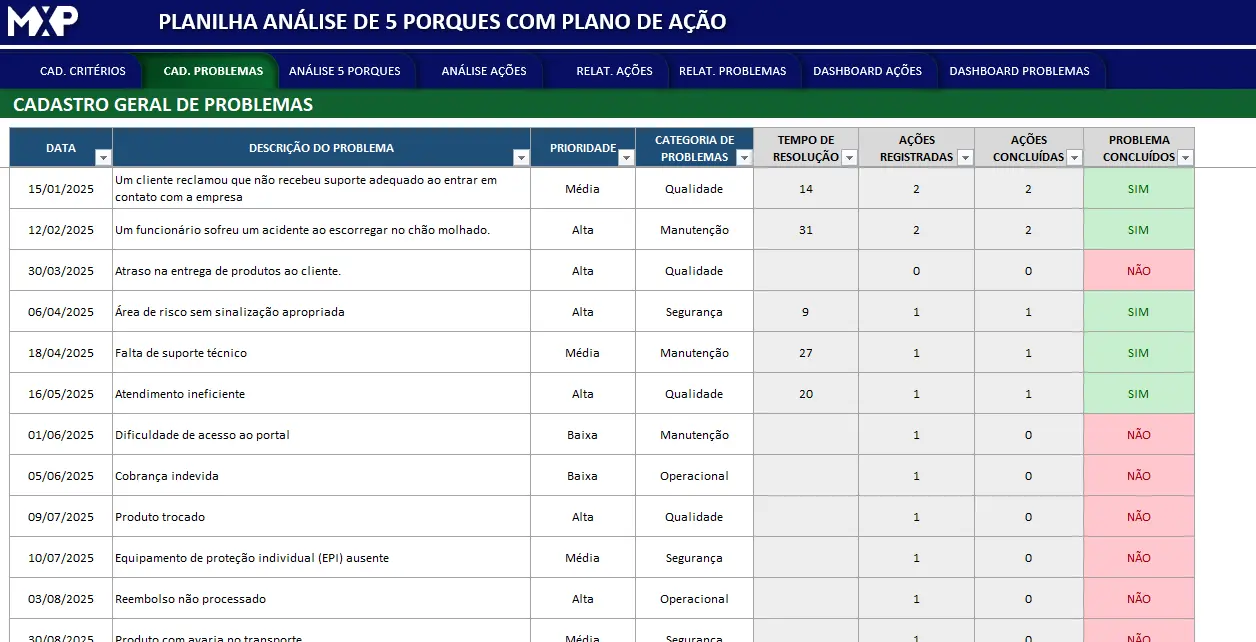Select RELAT. PROBLEMAS tab

[x=732, y=71]
